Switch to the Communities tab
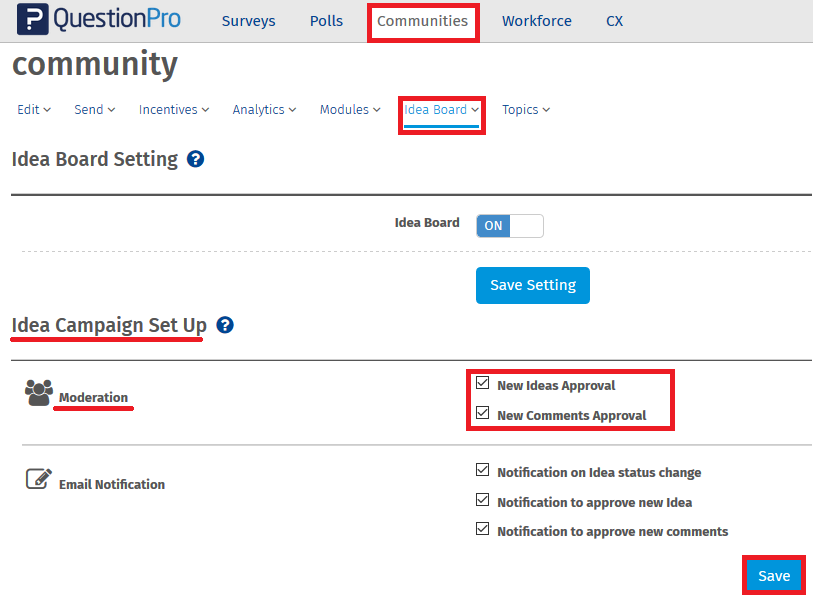The height and width of the screenshot is (600, 813). coord(422,21)
